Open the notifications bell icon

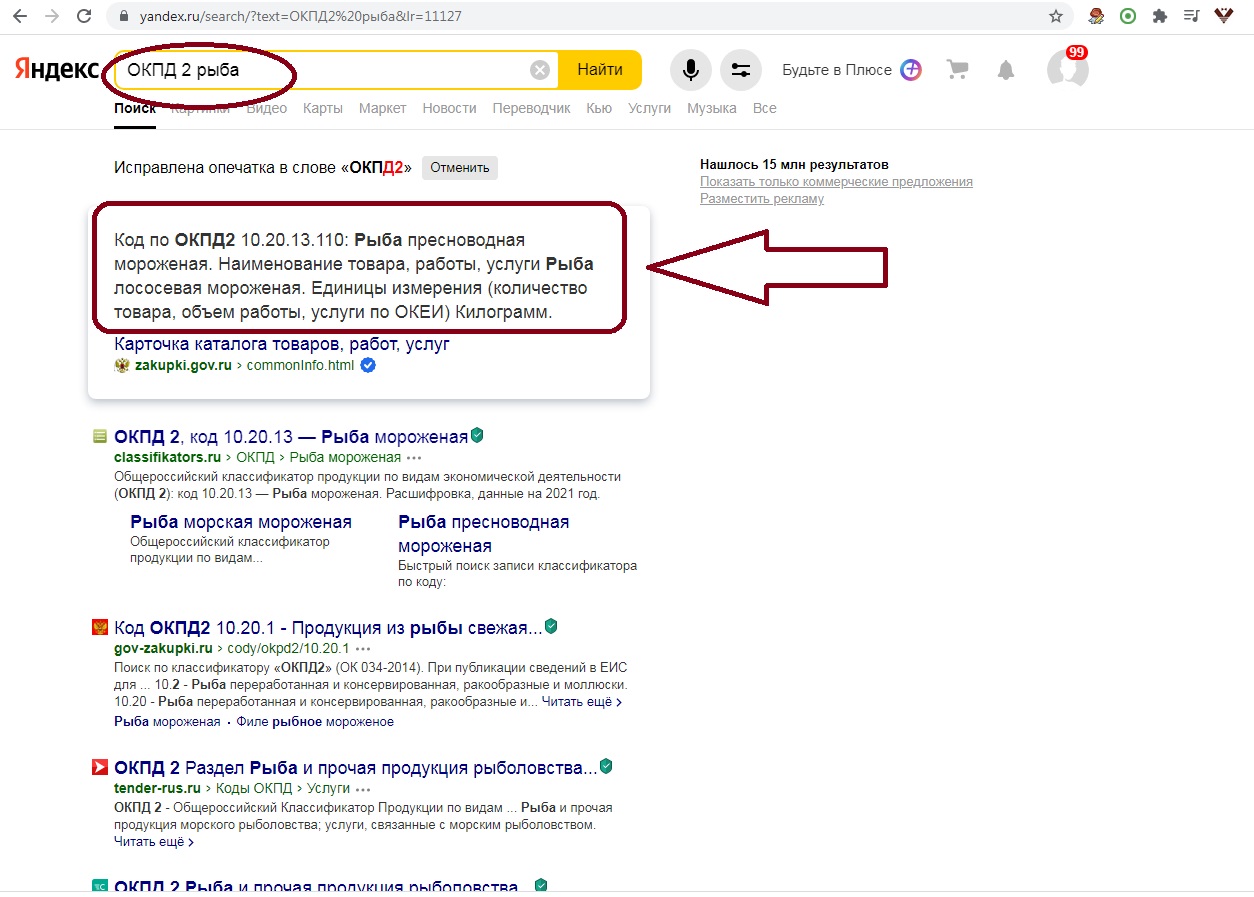click(1006, 70)
